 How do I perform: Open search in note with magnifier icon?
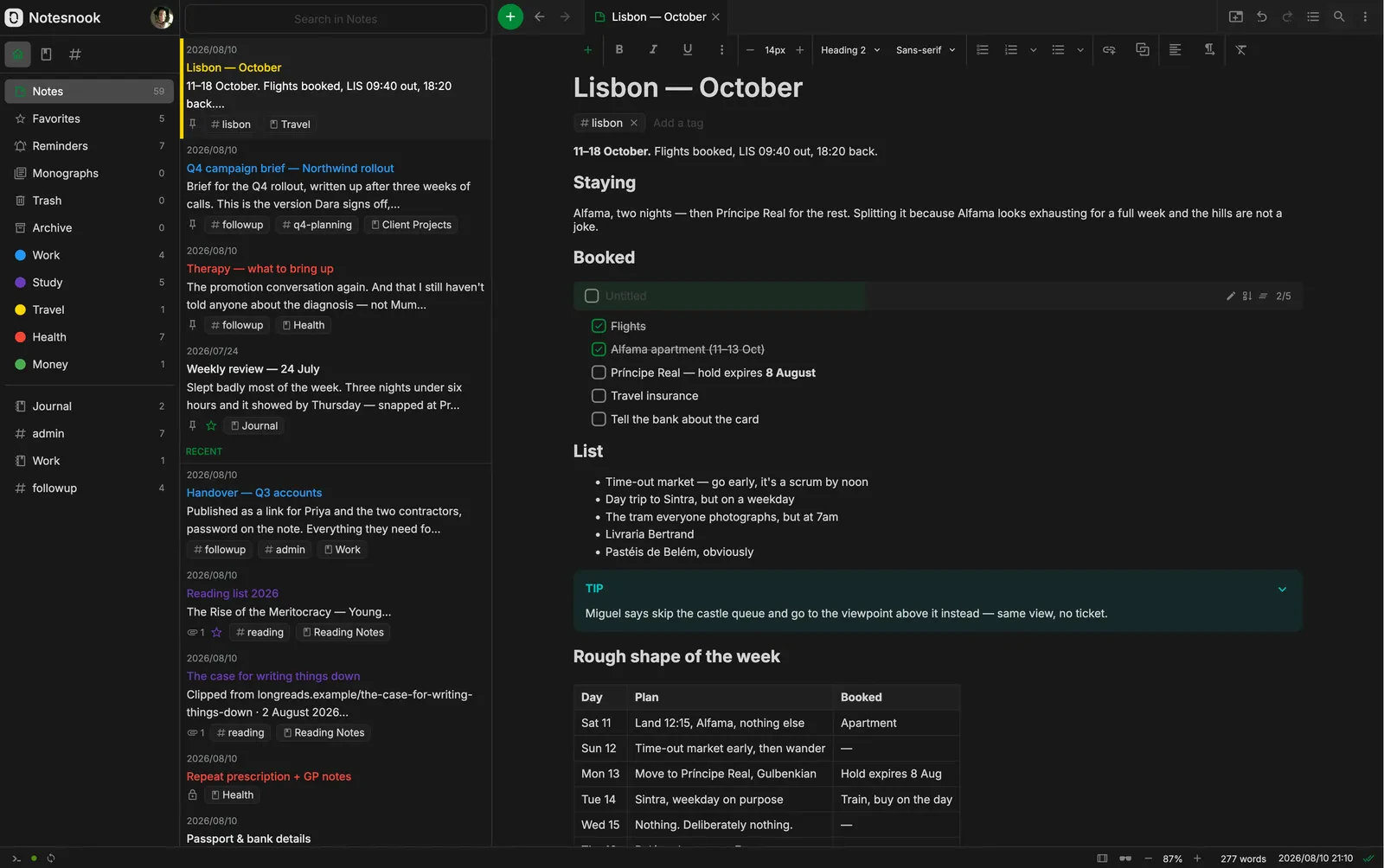[x=1339, y=16]
